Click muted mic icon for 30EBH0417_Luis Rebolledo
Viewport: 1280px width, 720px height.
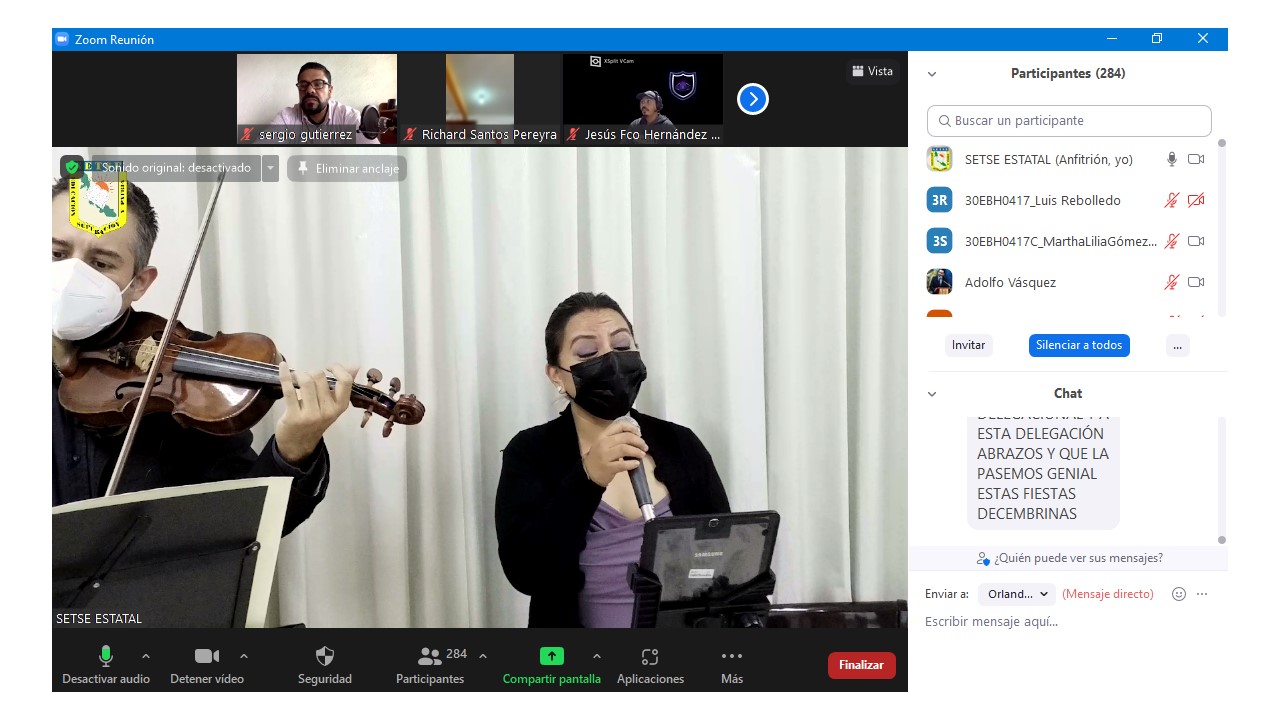click(1172, 200)
